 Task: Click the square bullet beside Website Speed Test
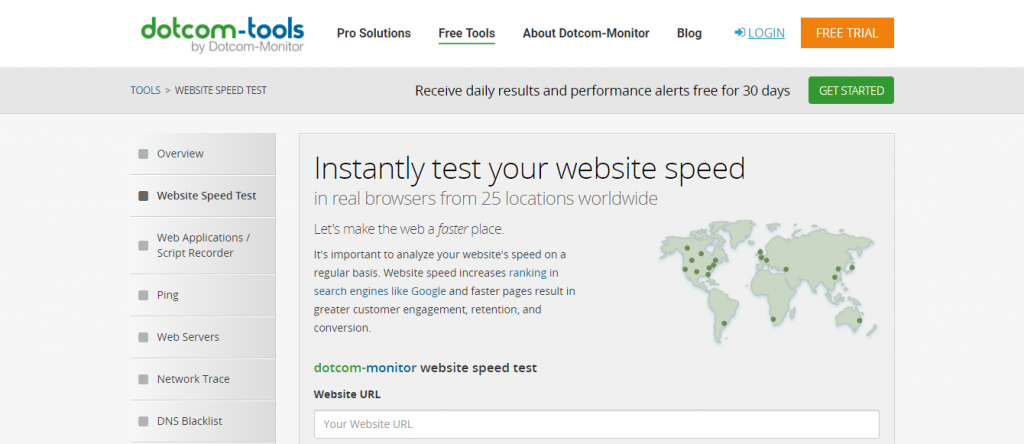pyautogui.click(x=143, y=196)
